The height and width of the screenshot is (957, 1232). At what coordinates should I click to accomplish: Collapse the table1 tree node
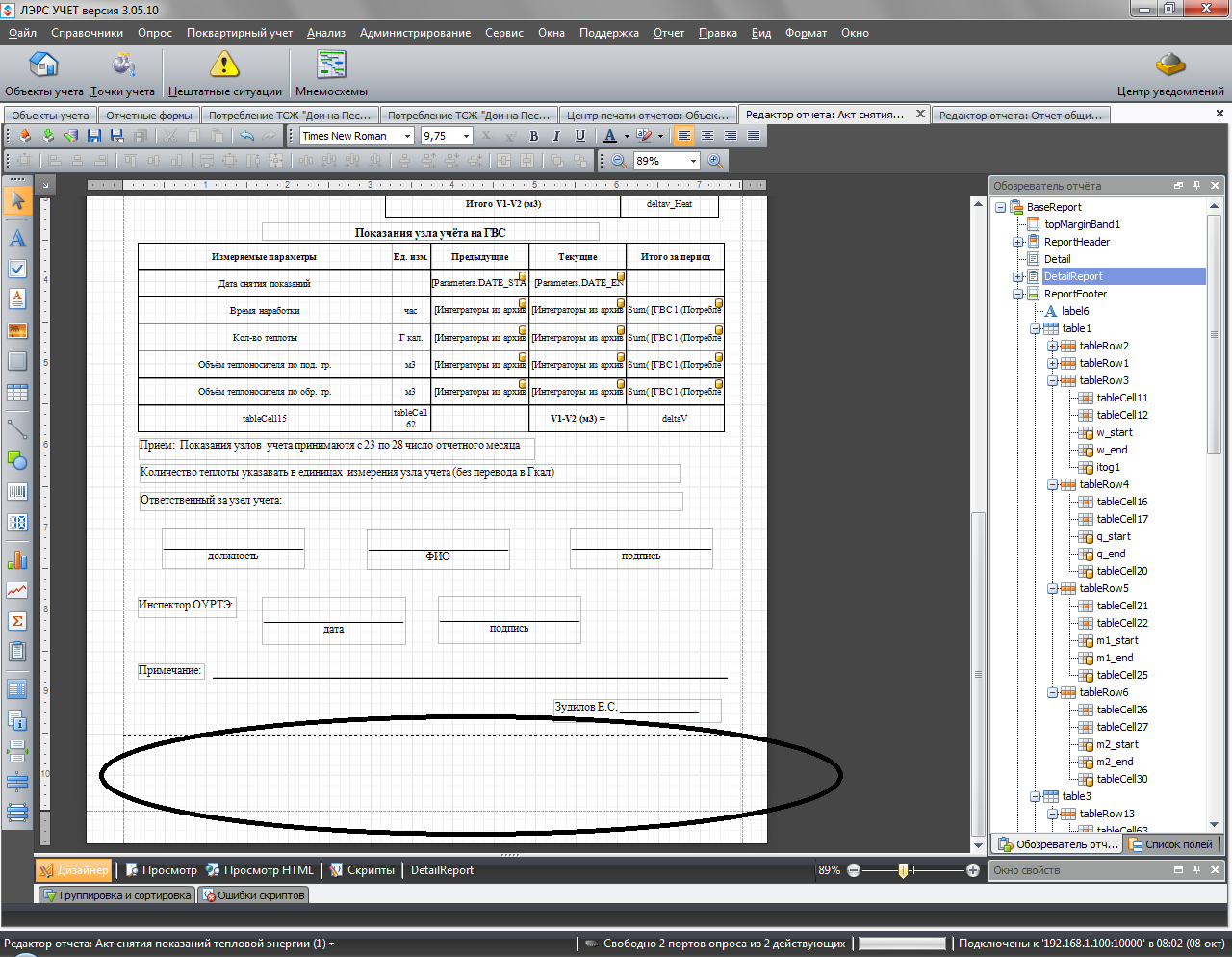point(1035,328)
